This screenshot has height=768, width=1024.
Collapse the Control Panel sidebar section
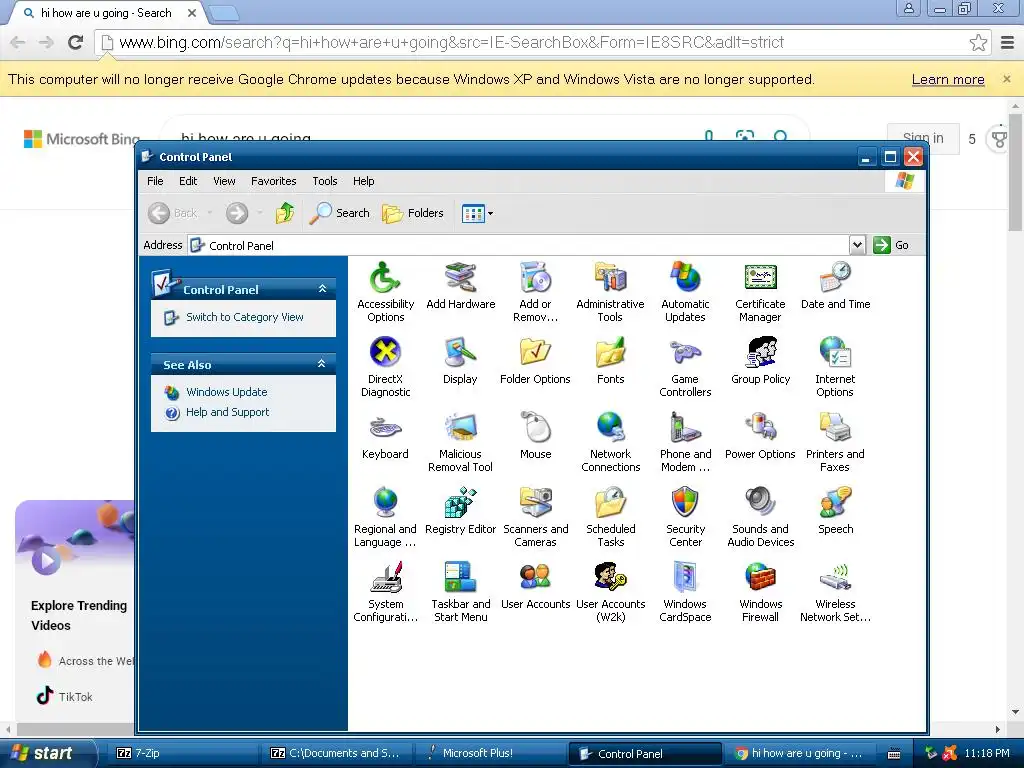322,289
